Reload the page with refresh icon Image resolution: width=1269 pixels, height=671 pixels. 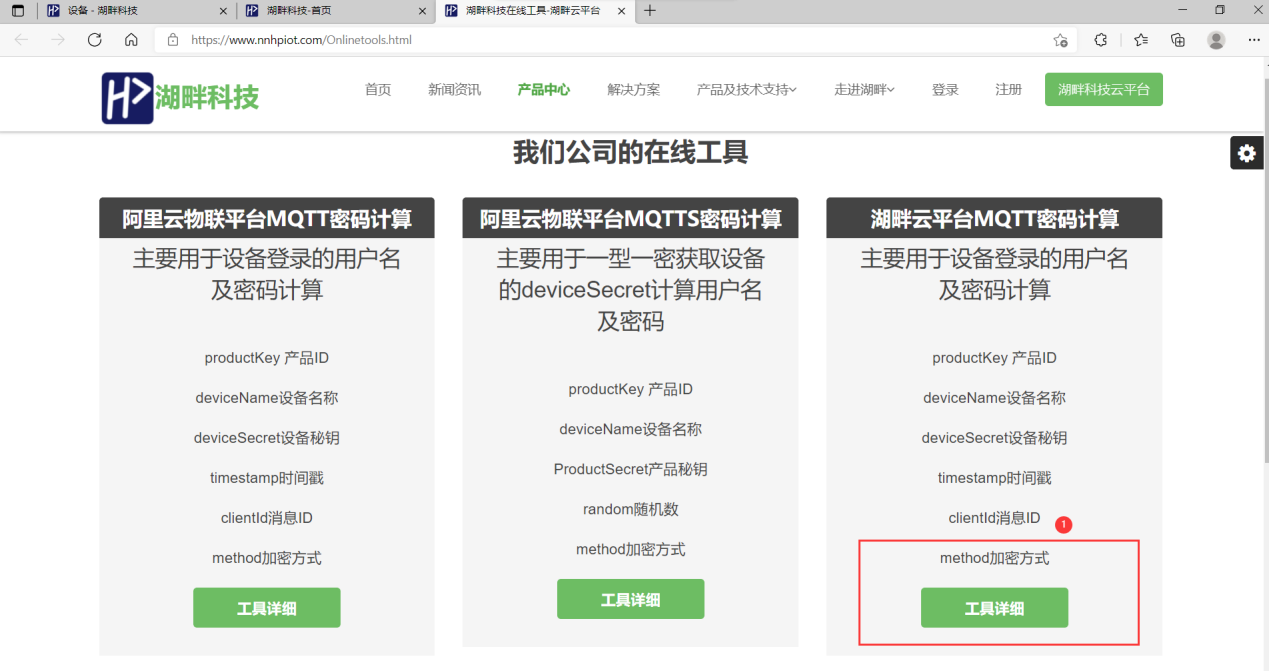coord(95,40)
